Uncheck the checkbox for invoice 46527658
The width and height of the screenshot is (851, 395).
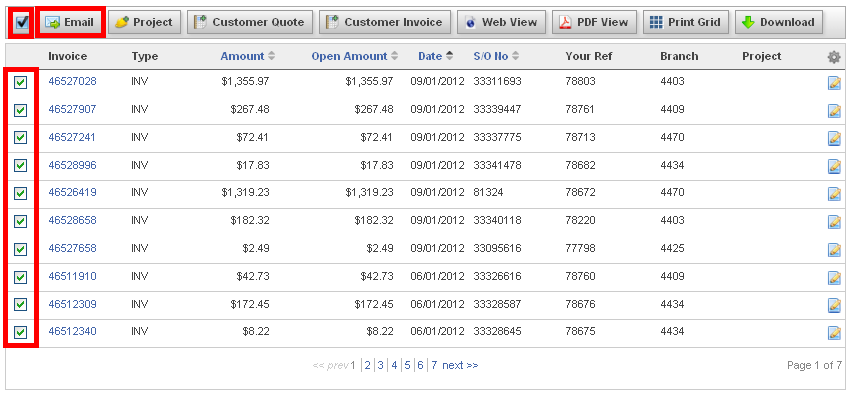[x=21, y=249]
